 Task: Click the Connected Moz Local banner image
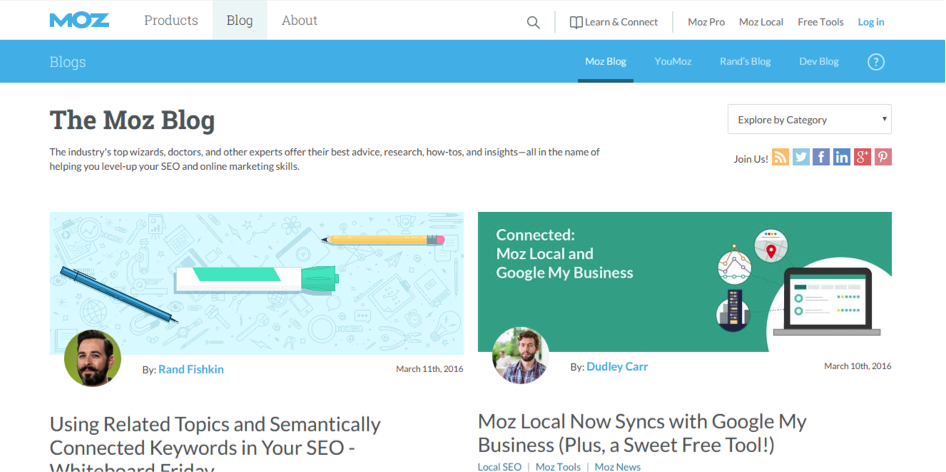pos(685,282)
